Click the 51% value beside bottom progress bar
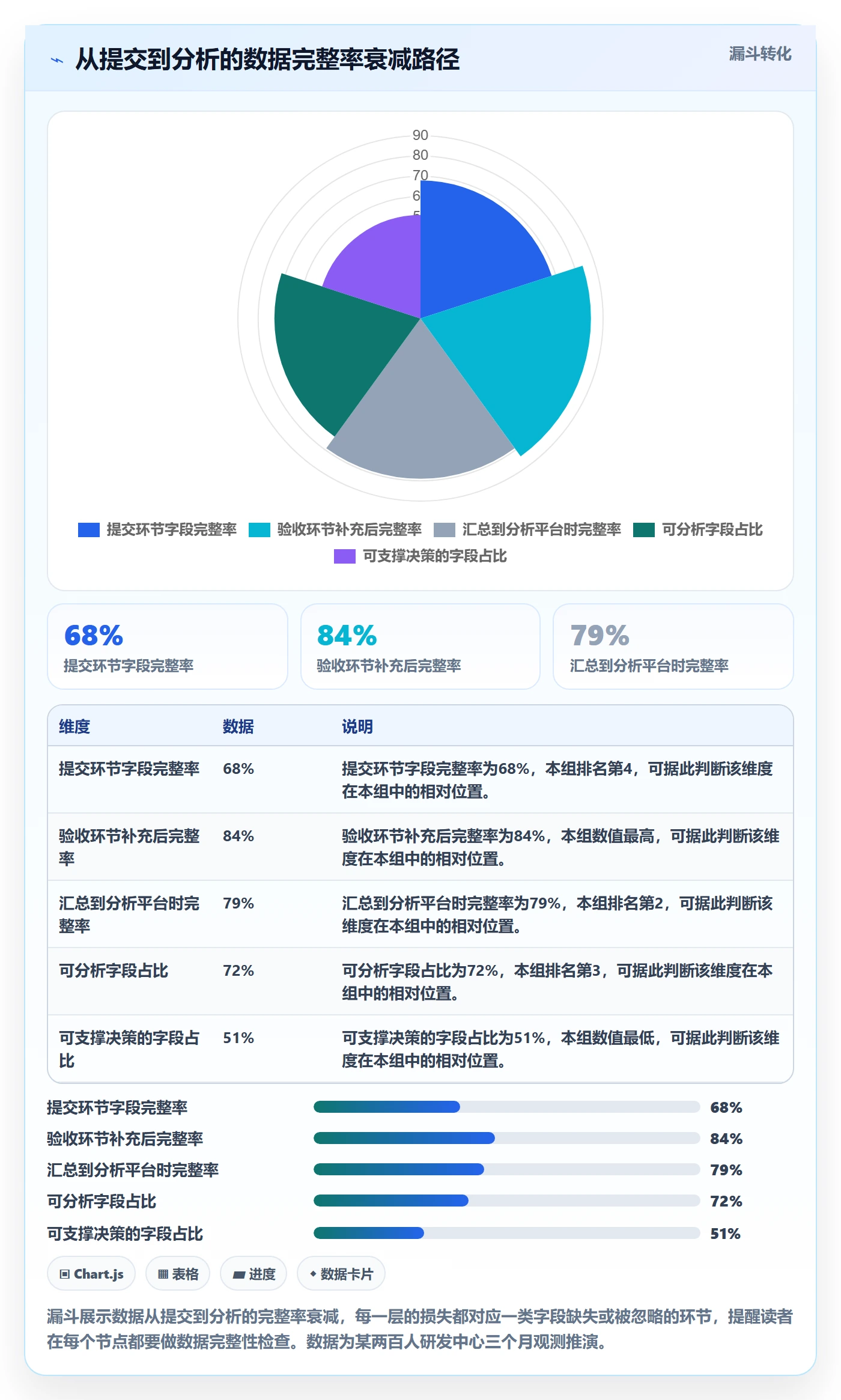 tap(726, 1234)
